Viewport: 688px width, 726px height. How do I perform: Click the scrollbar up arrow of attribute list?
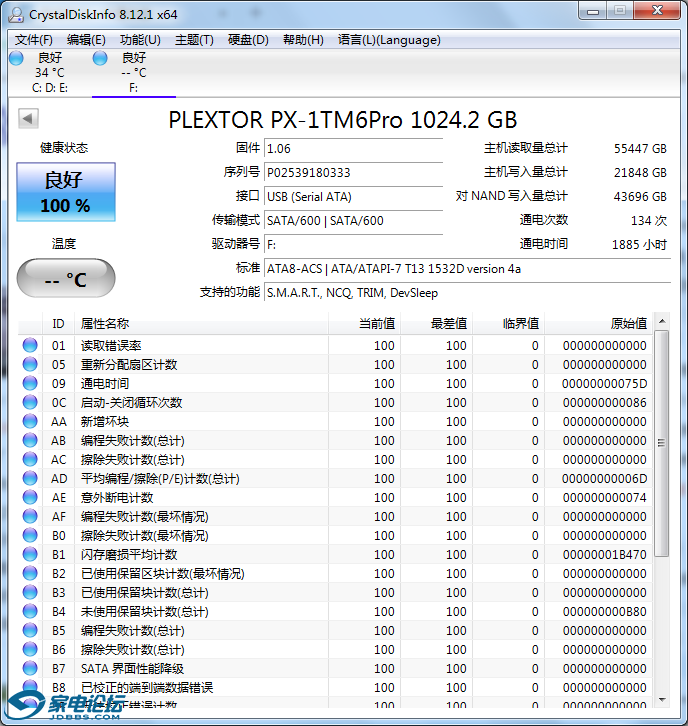[662, 321]
